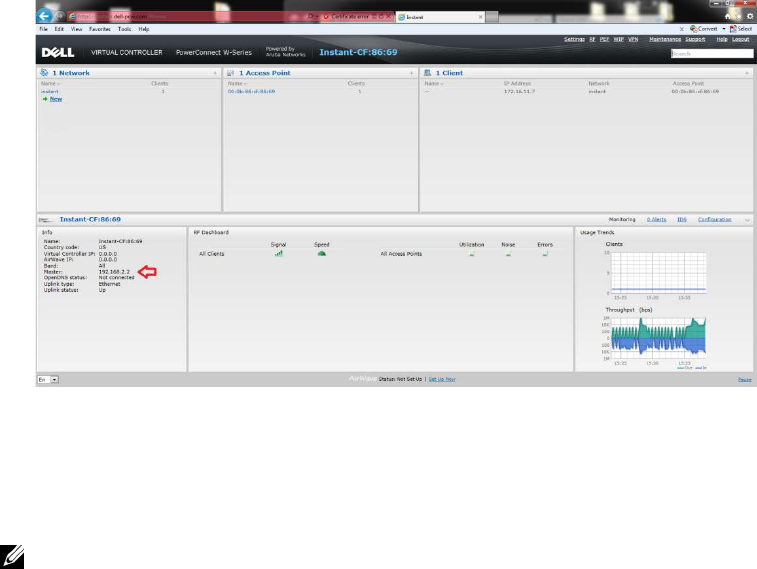Open the browser Help menu
The image size is (757, 569).
[144, 29]
